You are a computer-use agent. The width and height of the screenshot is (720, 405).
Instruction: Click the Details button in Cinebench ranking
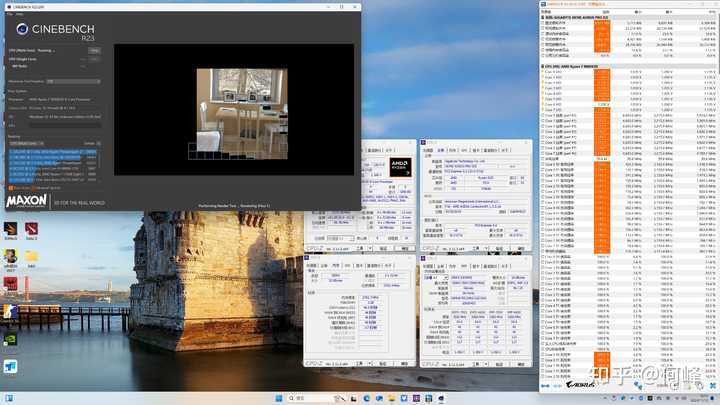click(99, 143)
